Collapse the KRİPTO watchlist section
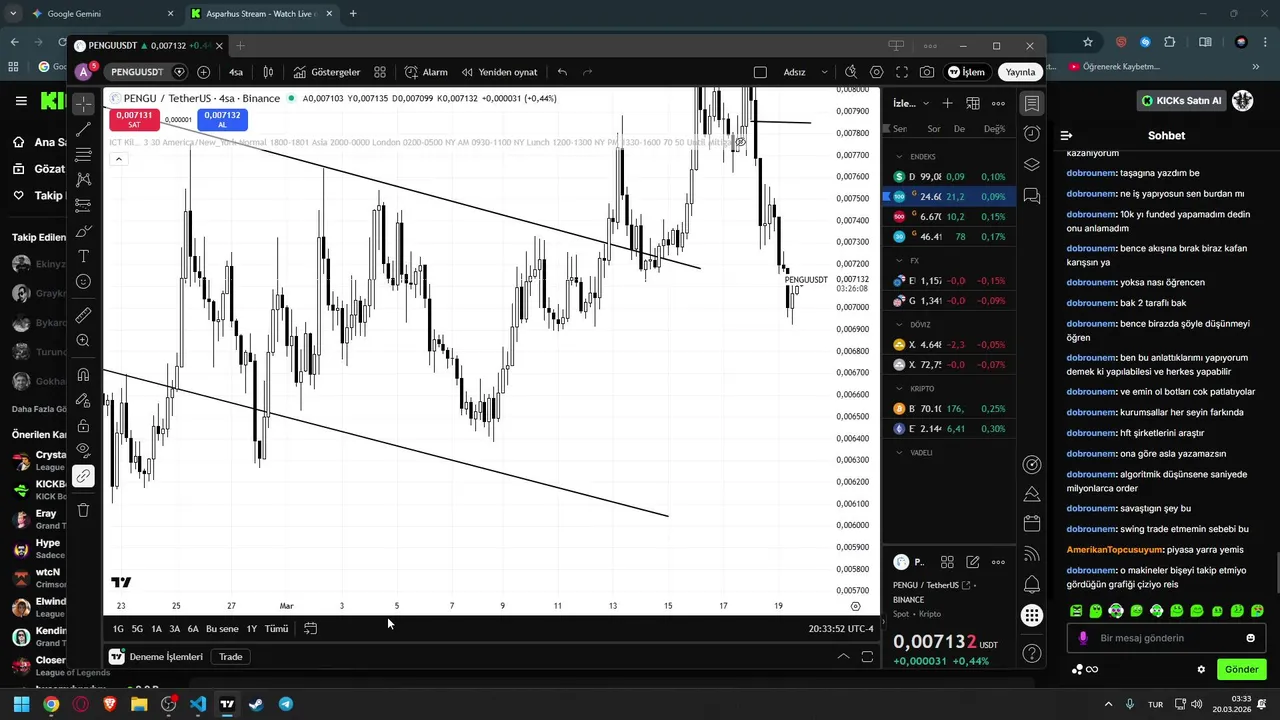The image size is (1280, 720). pyautogui.click(x=900, y=389)
